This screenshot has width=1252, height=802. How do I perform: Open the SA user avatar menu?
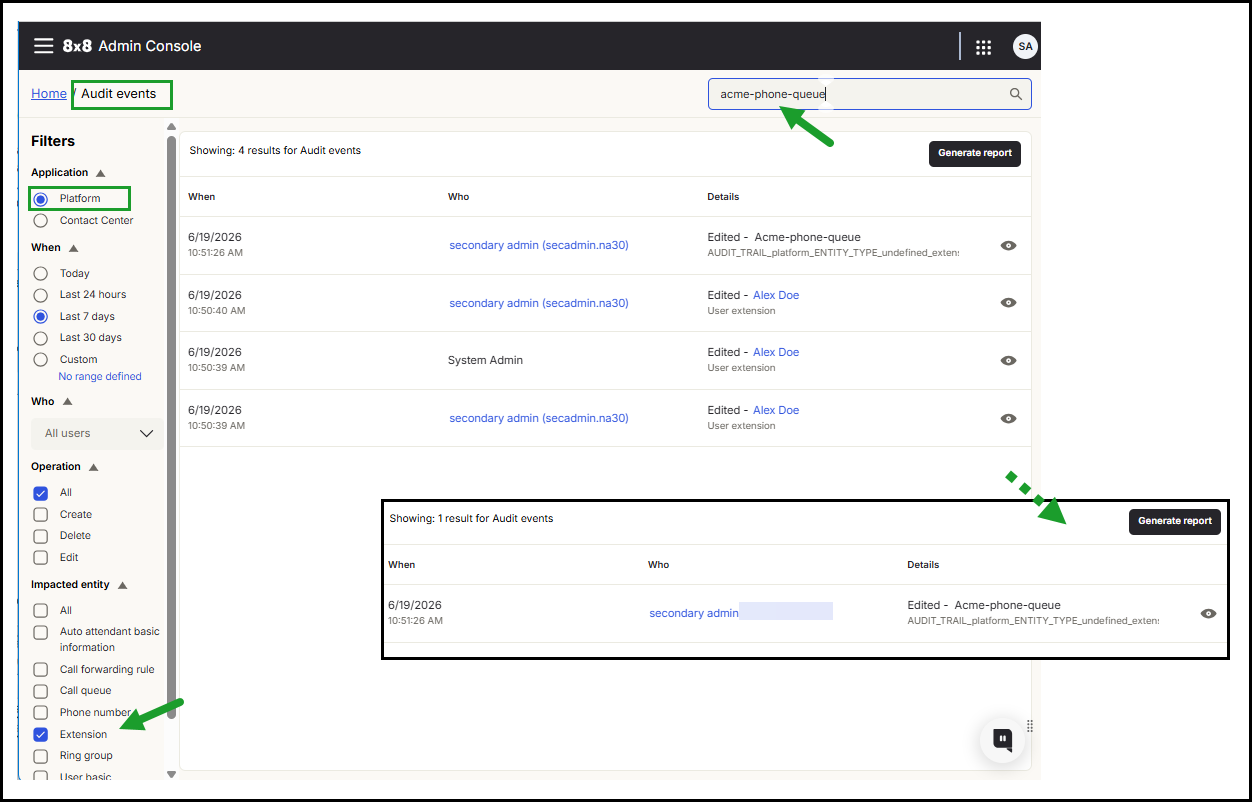tap(1025, 46)
